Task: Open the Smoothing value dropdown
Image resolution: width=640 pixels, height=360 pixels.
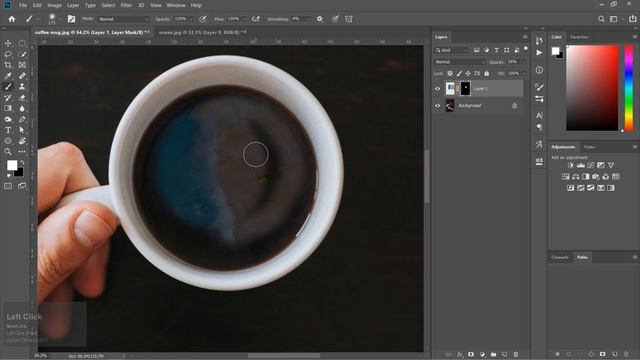Action: pos(309,19)
